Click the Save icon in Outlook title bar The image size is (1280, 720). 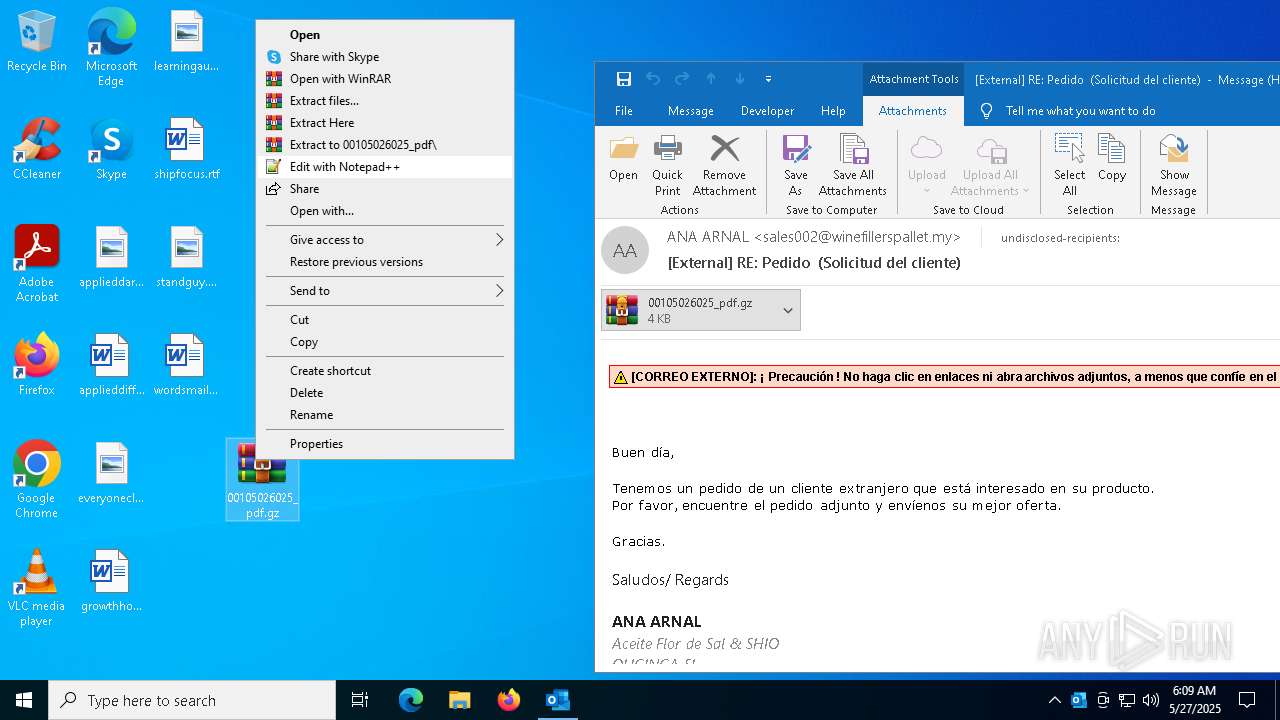[x=624, y=79]
